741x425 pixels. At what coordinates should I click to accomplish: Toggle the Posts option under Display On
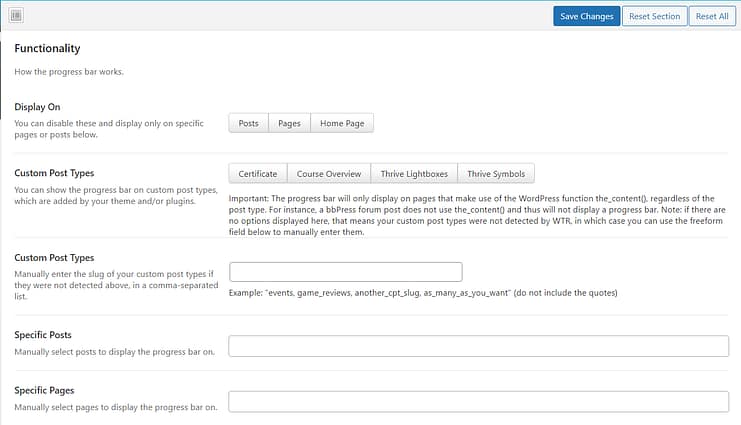coord(249,123)
